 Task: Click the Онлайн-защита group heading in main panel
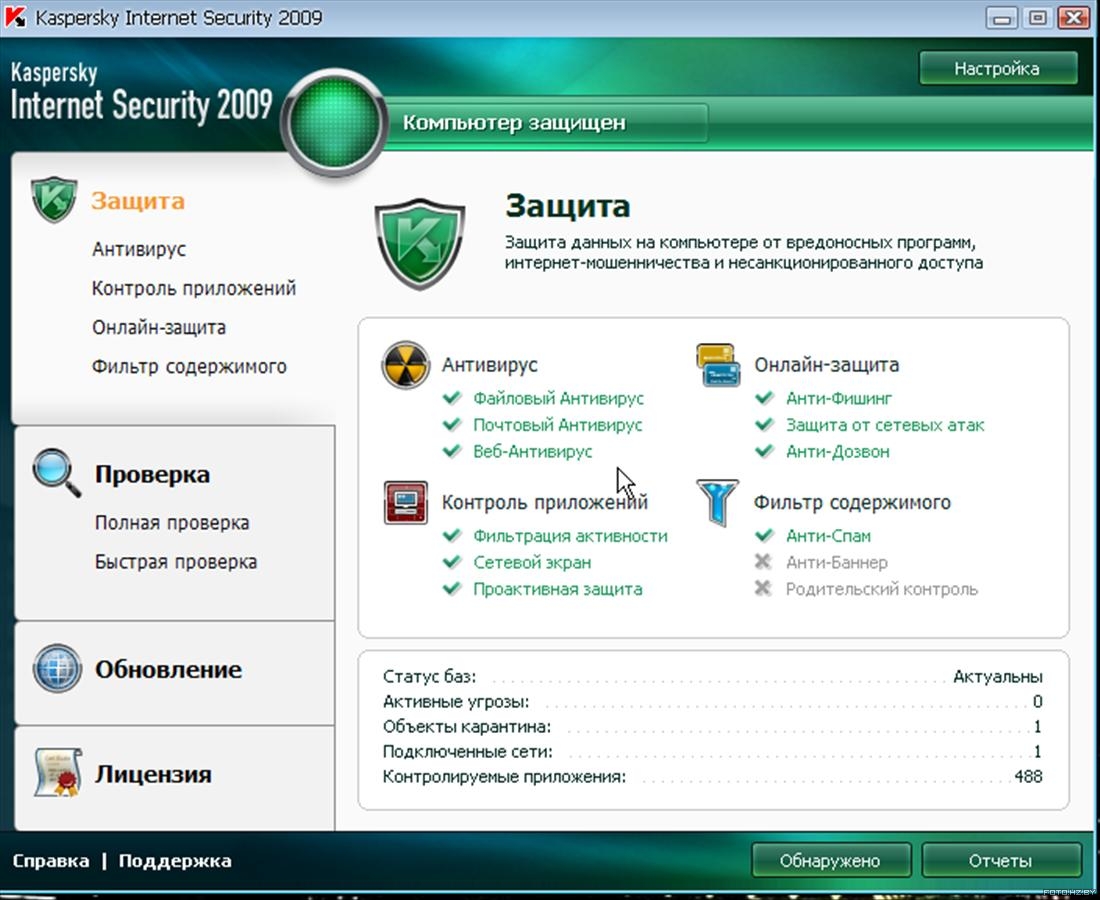tap(826, 365)
